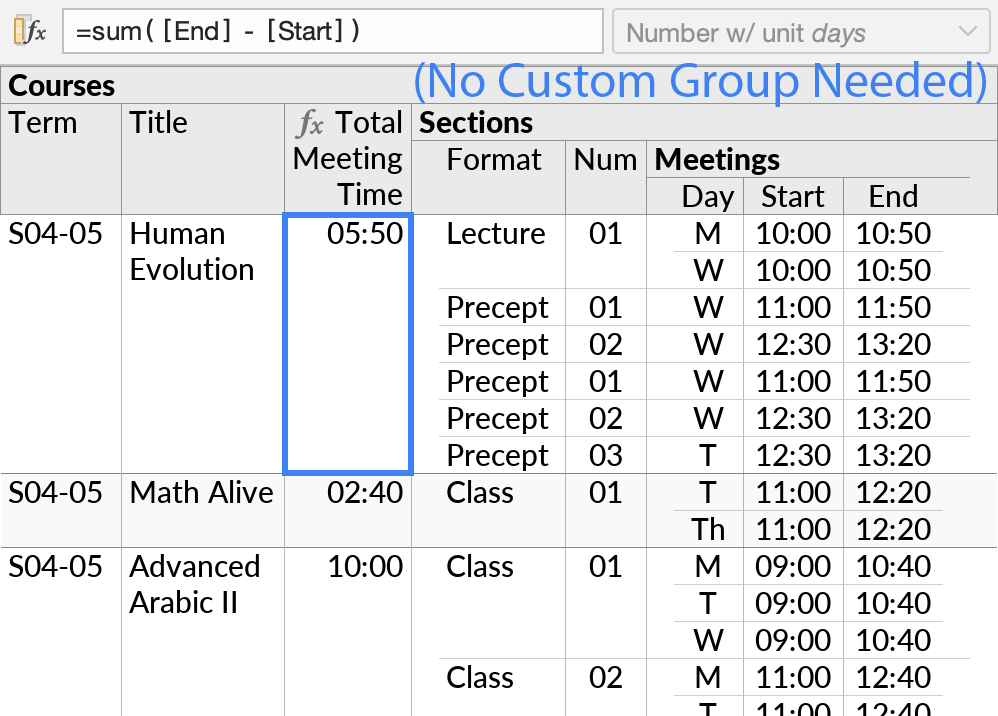Viewport: 998px width, 716px height.
Task: Select the Courses table title header
Action: coord(62,87)
